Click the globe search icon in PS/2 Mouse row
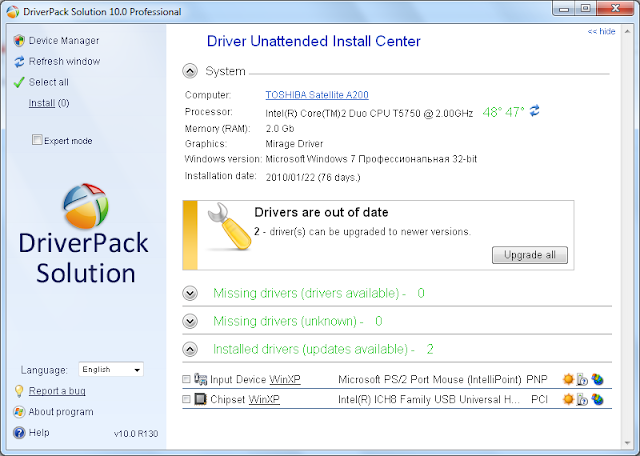Screen dimensions: 640x456 598,379
